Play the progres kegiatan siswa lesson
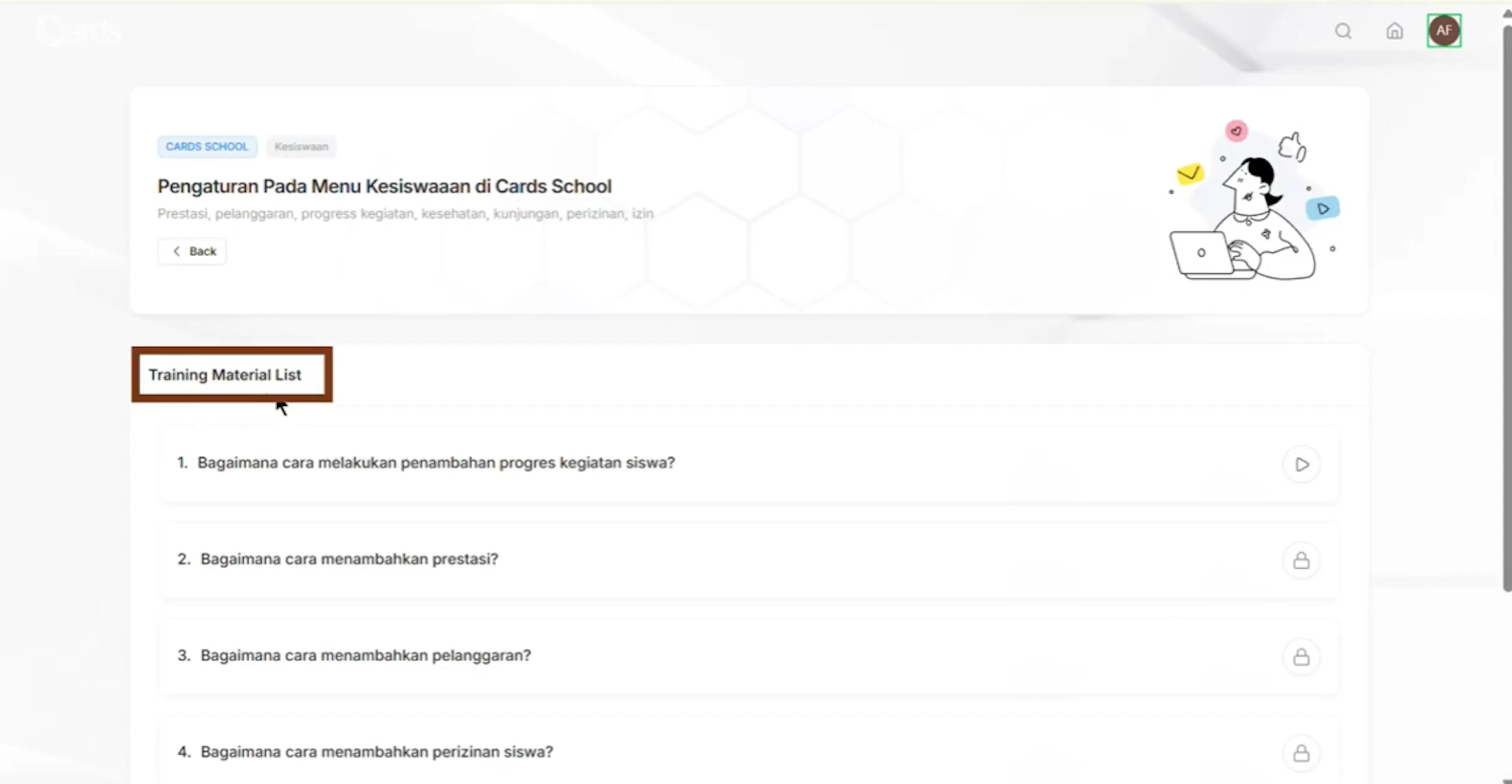 (x=1301, y=464)
